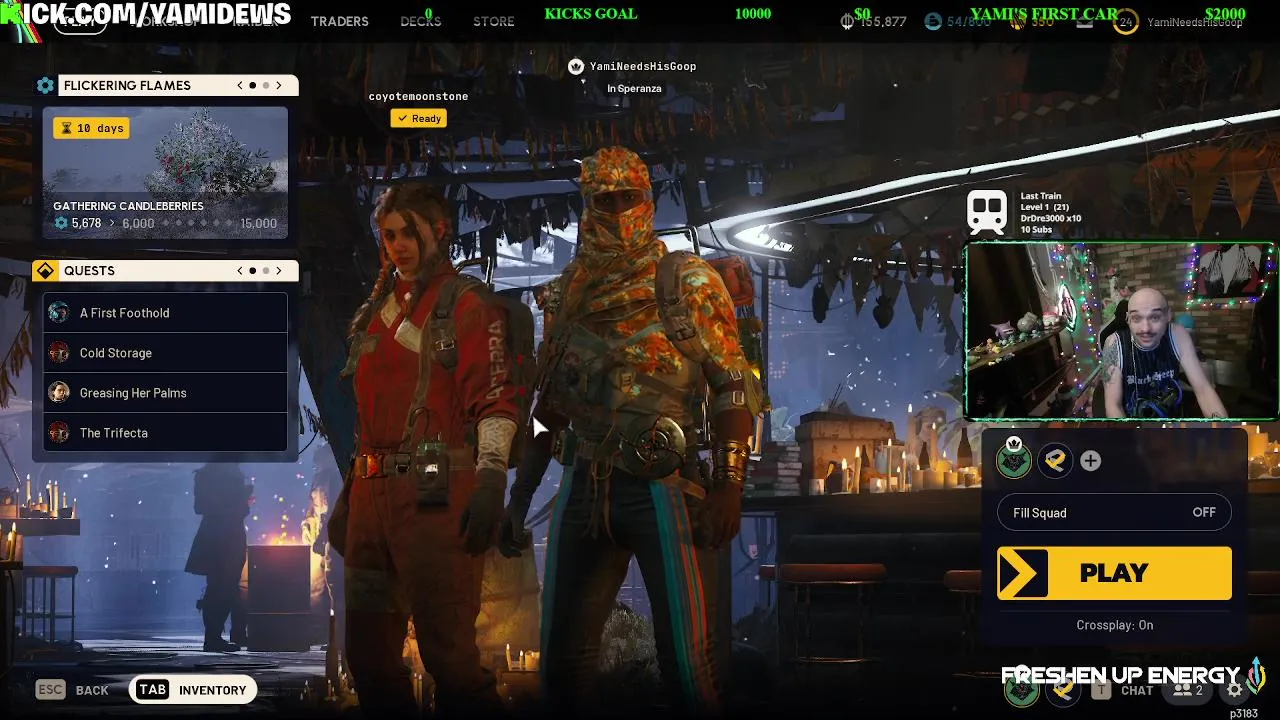
Task: Open the Greasing Her Palms quest
Action: click(x=165, y=393)
